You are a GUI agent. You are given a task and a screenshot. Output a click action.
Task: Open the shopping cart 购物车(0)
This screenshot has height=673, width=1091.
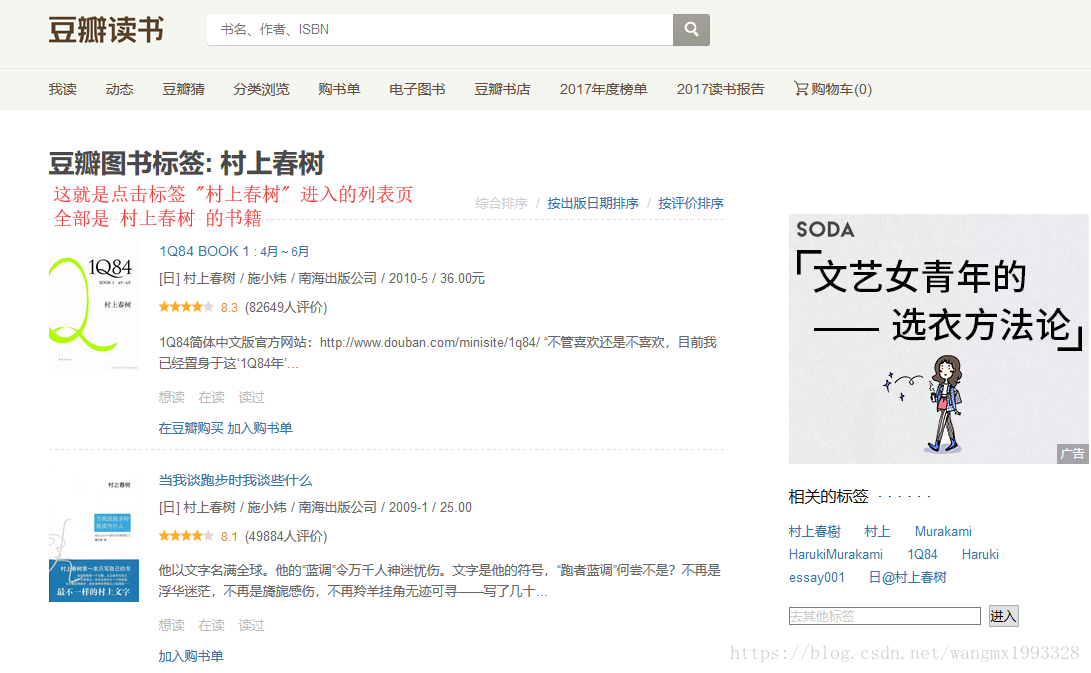pyautogui.click(x=833, y=89)
